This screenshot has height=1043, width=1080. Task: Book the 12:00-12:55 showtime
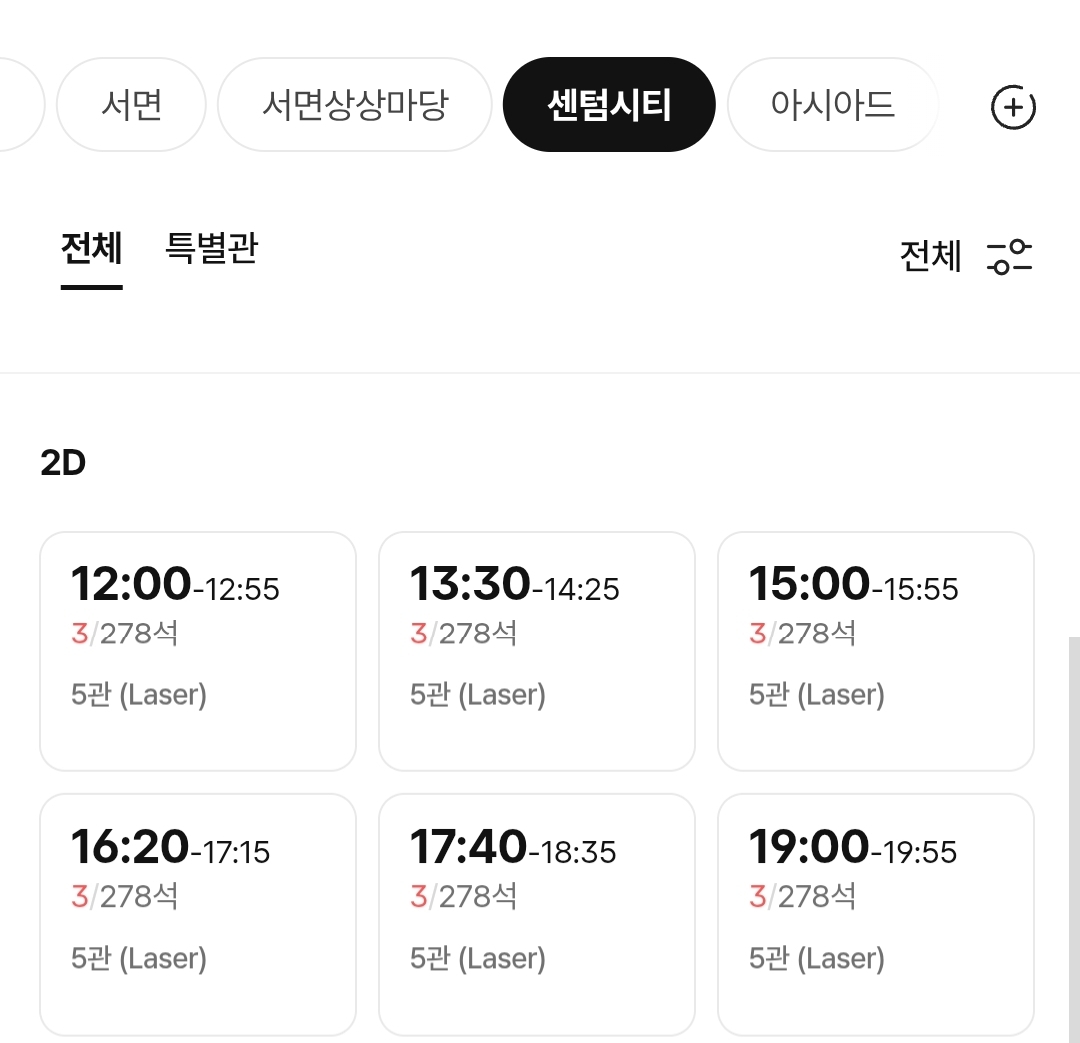tap(198, 651)
